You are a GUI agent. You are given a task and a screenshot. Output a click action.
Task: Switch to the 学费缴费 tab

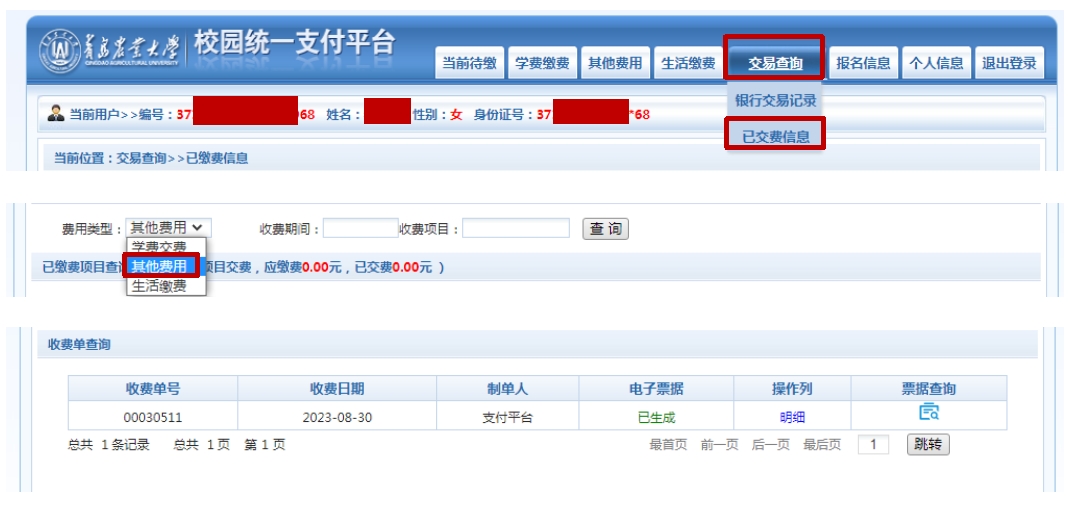pyautogui.click(x=542, y=63)
